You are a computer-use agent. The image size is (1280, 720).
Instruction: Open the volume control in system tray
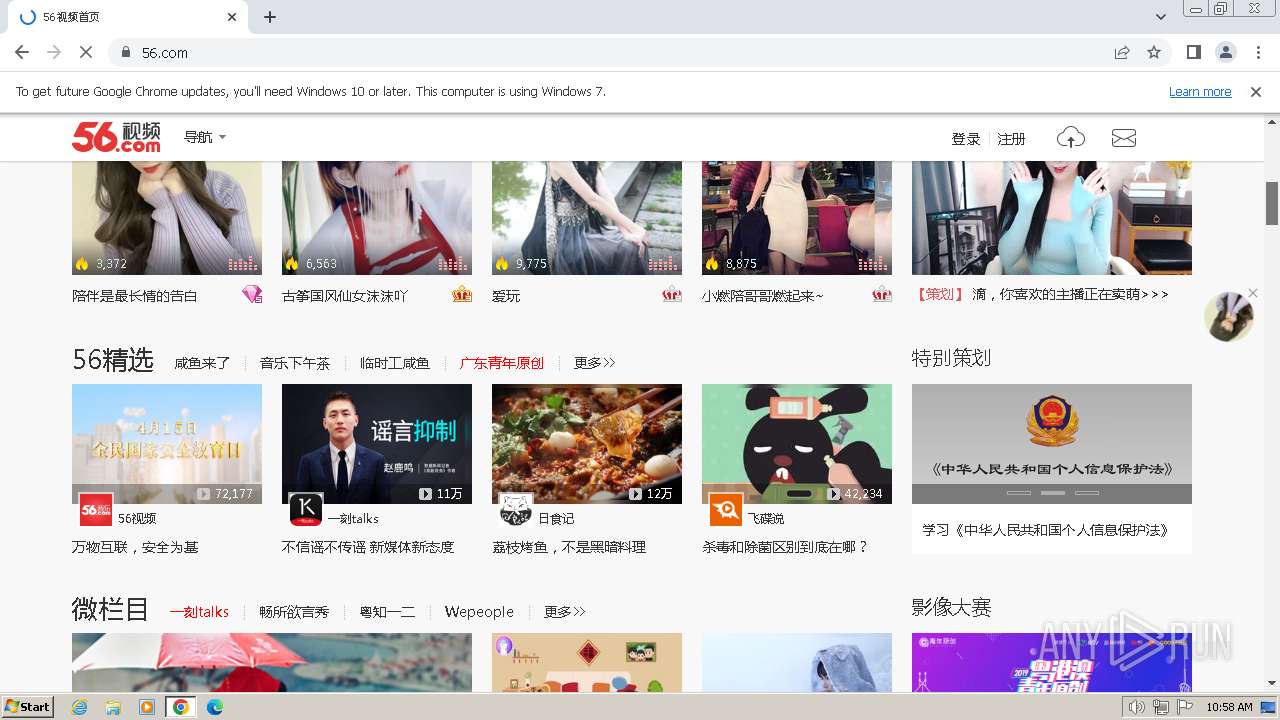1136,707
